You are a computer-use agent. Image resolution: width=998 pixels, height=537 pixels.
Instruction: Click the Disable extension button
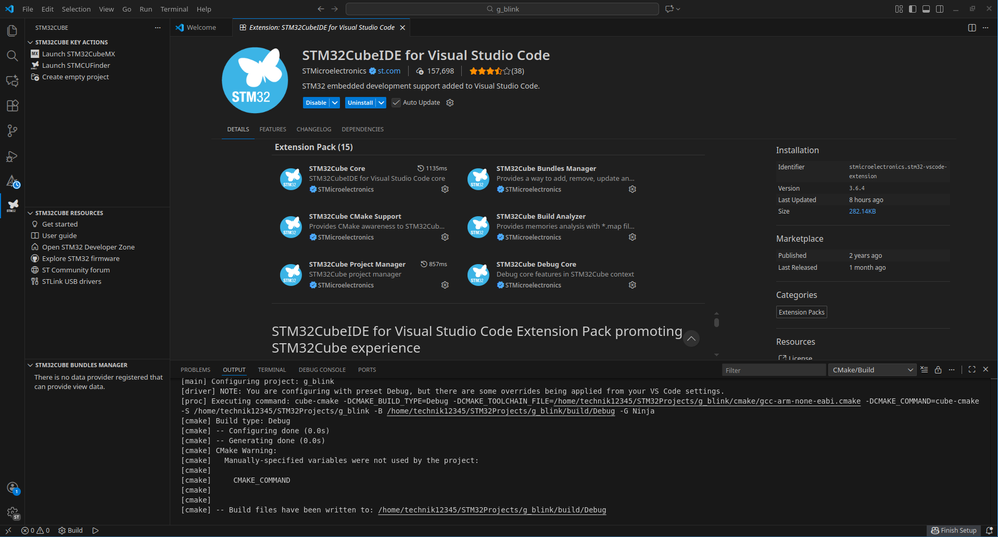pos(316,102)
